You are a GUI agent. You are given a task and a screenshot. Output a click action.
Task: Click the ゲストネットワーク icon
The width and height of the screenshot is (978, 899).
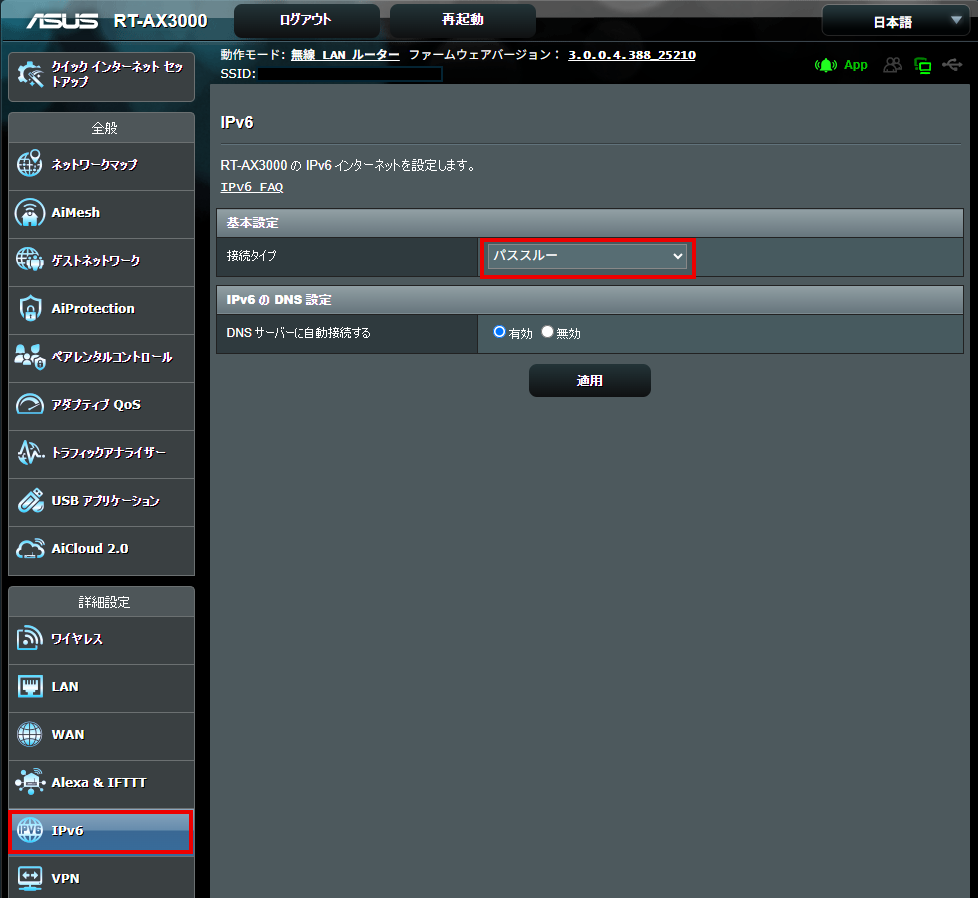(x=29, y=260)
